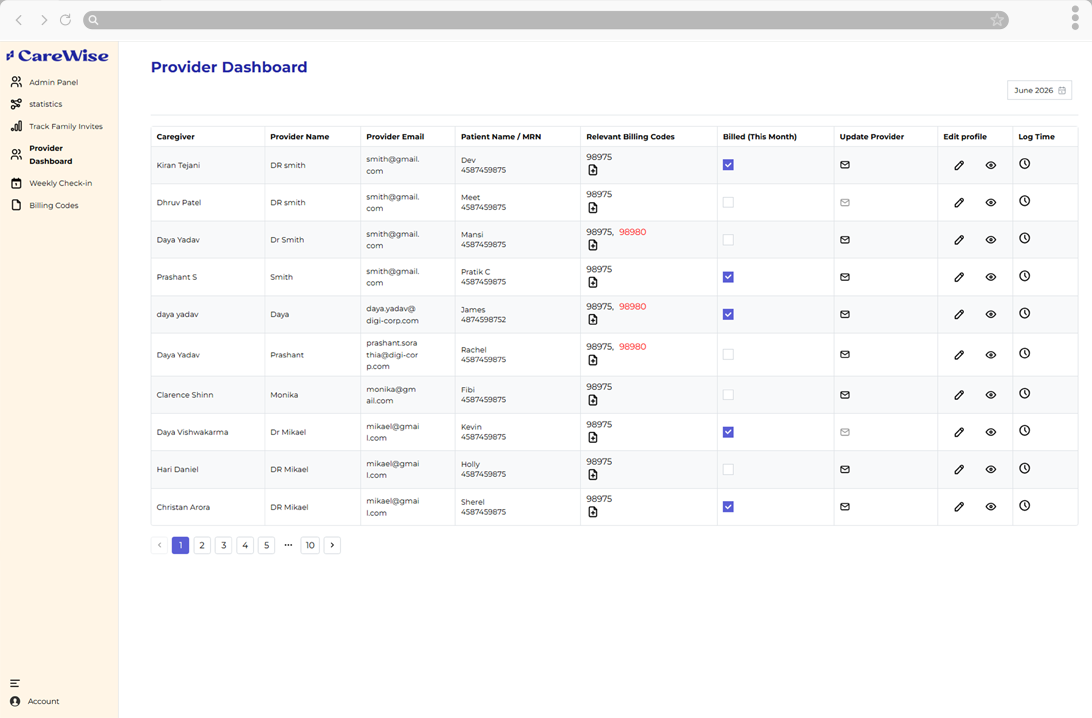This screenshot has height=718, width=1092.
Task: Click billing document icon in Dev's row
Action: (x=593, y=170)
